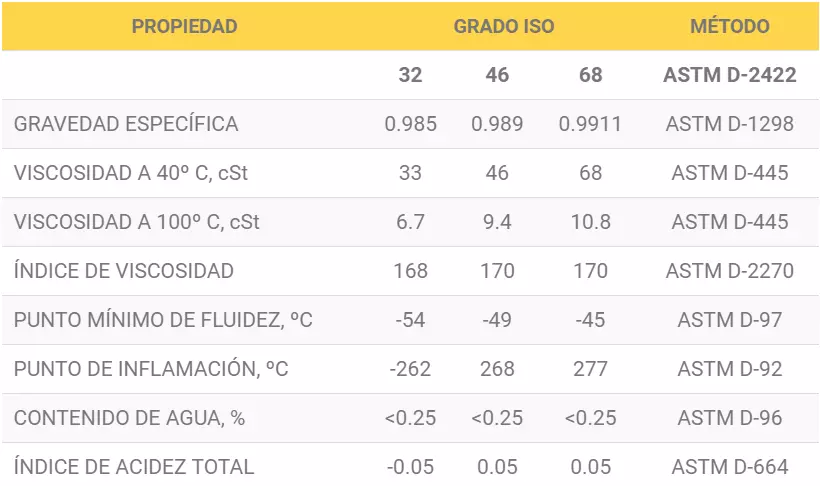Click the ÍNDICE DE VISCOSIDAD row label
The height and width of the screenshot is (486, 820).
(x=124, y=270)
